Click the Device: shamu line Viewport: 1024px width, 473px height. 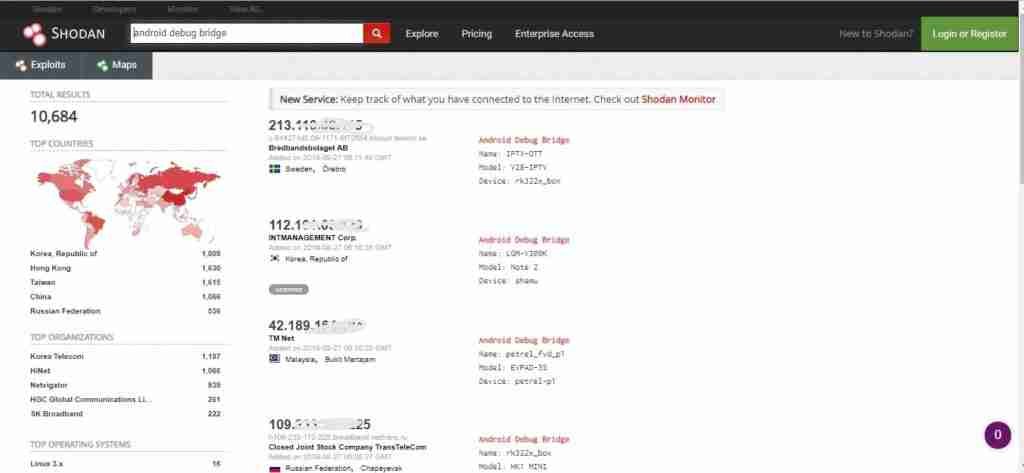(508, 281)
